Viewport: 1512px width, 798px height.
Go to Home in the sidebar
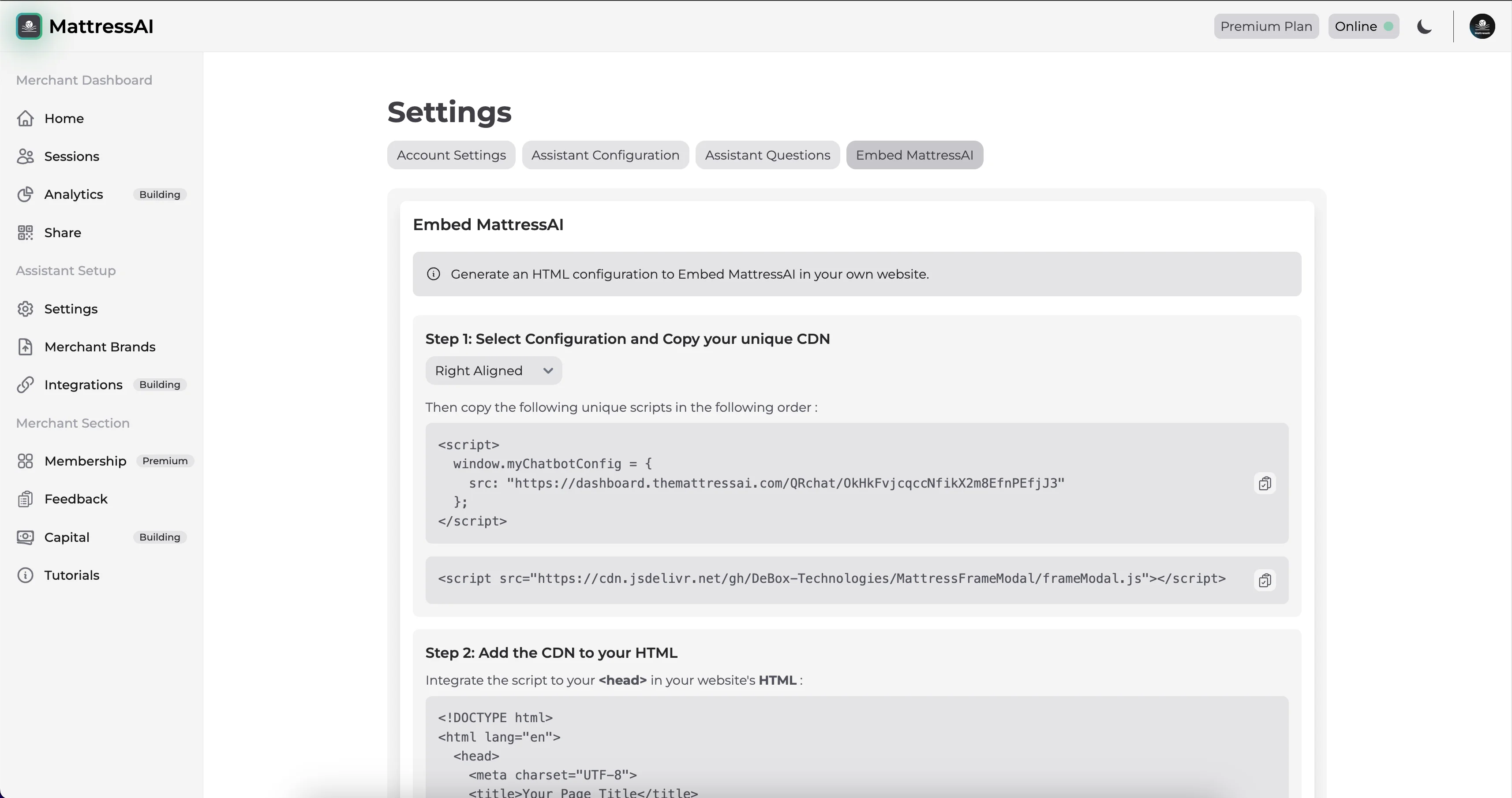click(x=64, y=119)
